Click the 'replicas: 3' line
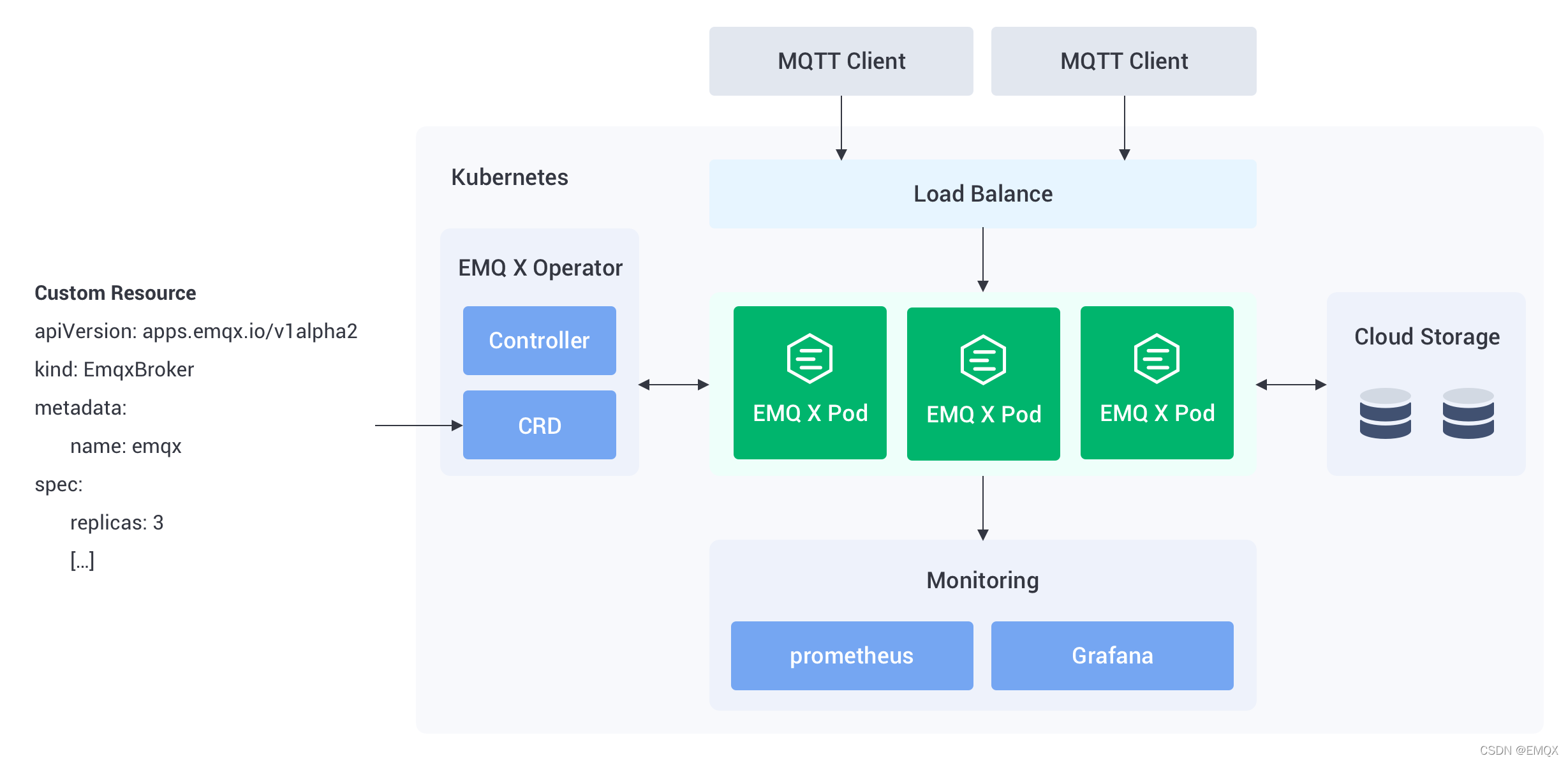The image size is (1568, 763). (x=117, y=523)
